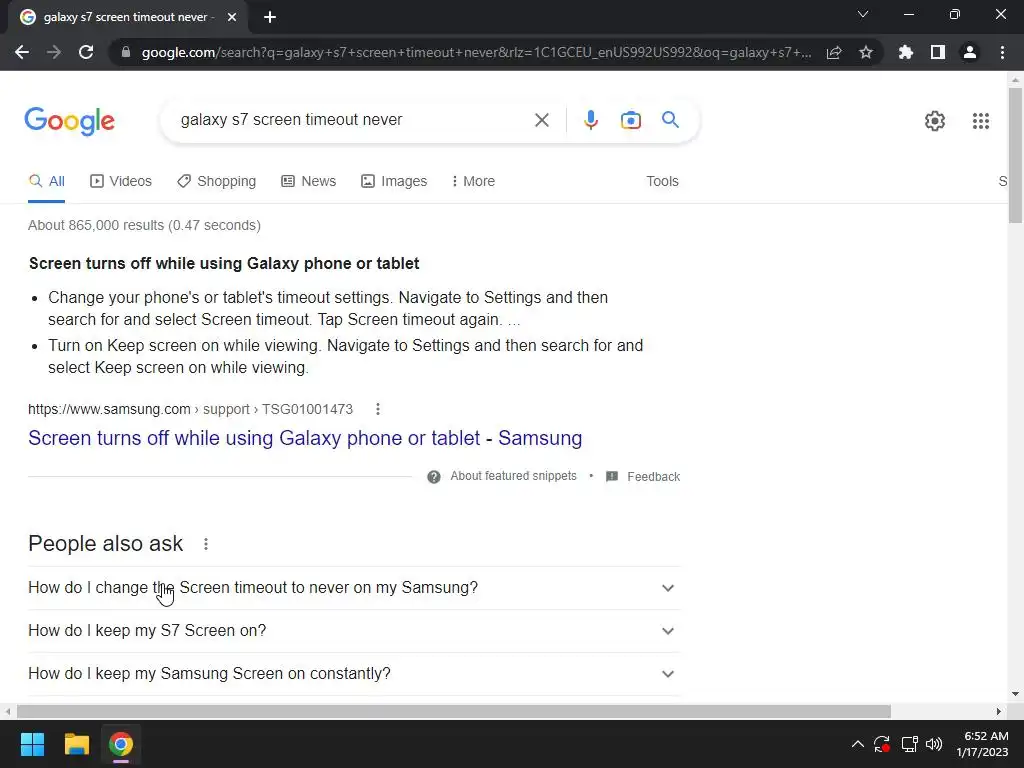Open Google apps grid

click(x=981, y=121)
